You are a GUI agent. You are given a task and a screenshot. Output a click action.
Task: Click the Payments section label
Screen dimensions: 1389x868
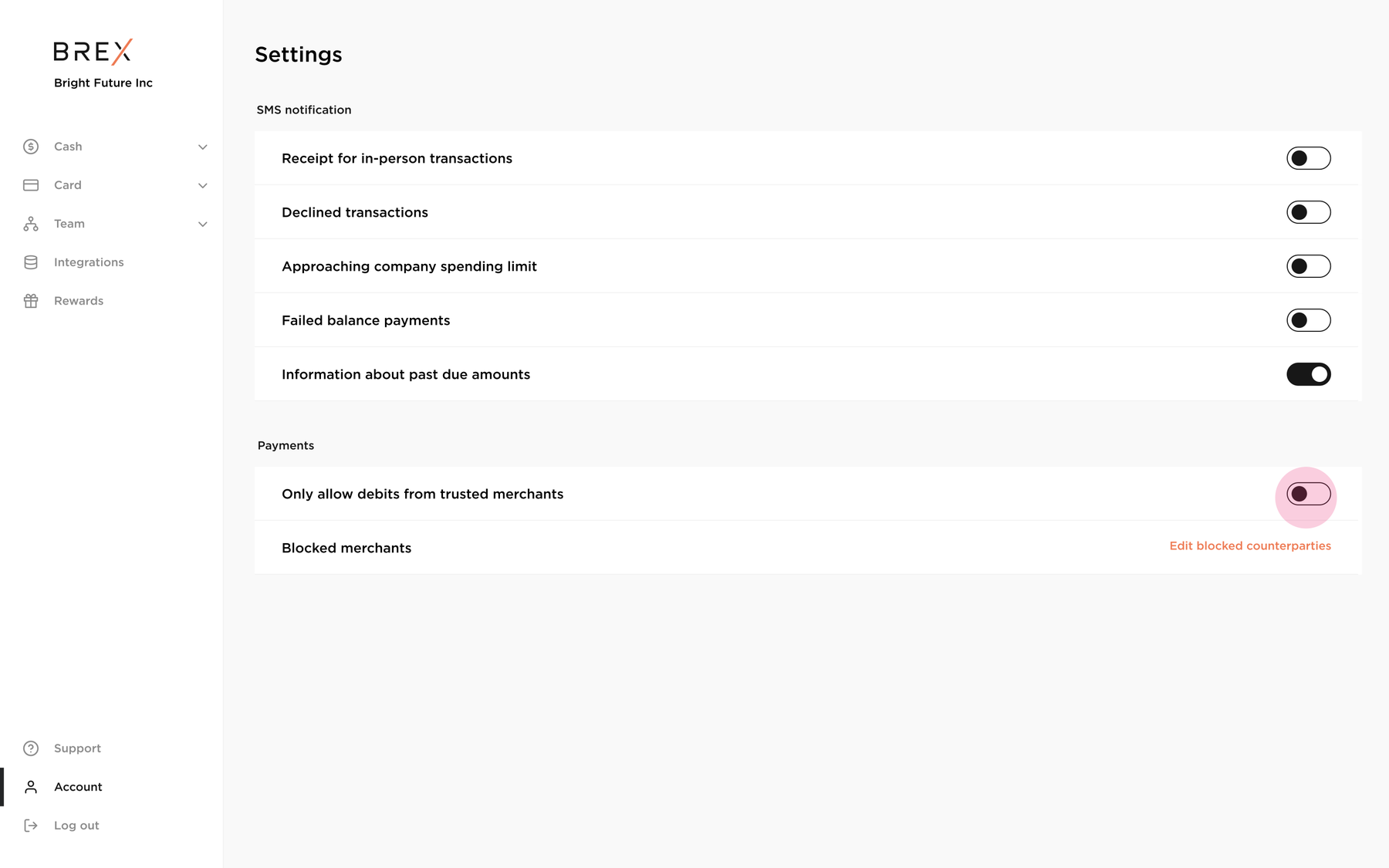pos(286,445)
